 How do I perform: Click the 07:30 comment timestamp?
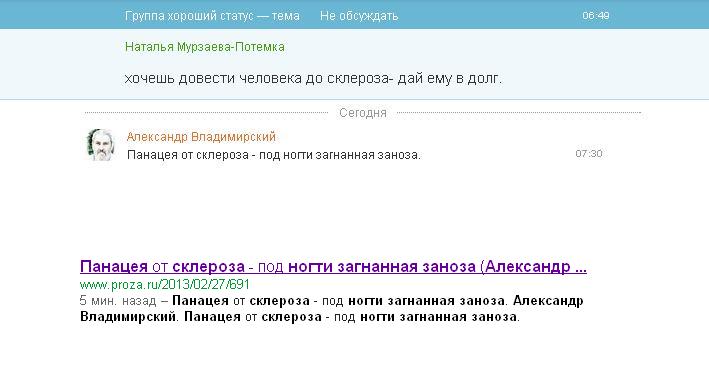(589, 154)
